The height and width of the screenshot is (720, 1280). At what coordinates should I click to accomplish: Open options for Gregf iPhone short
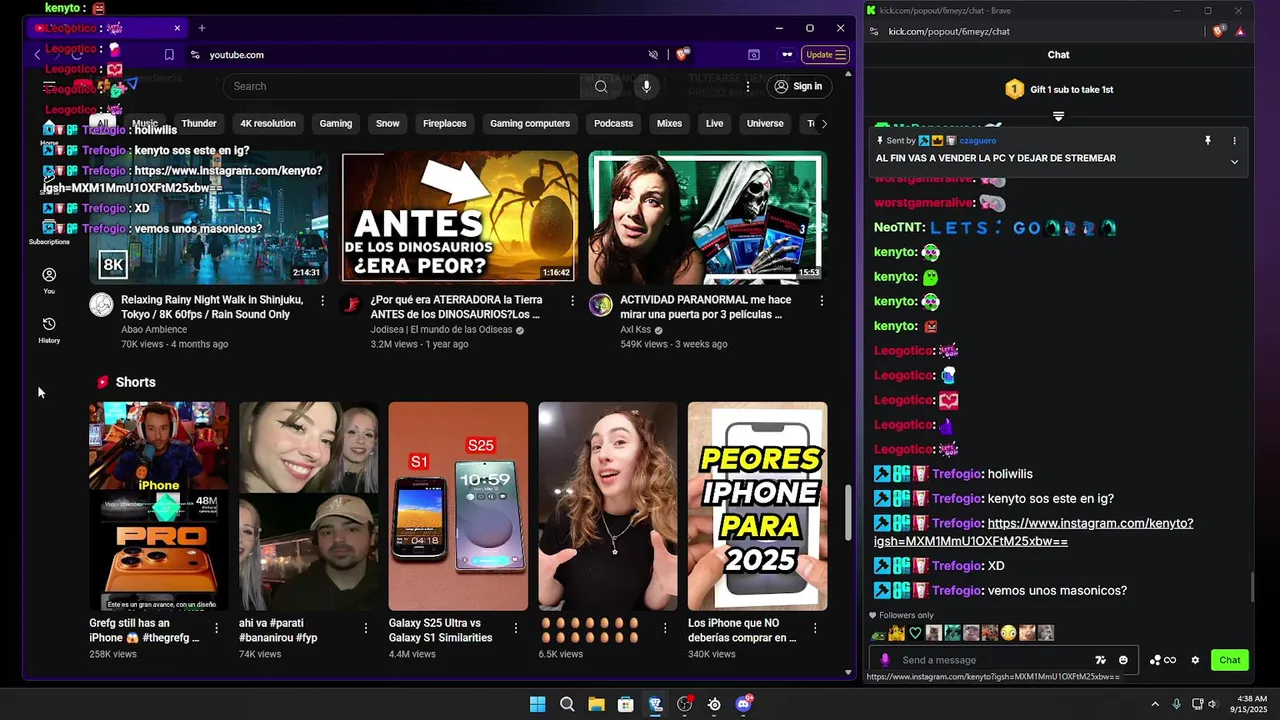pyautogui.click(x=217, y=628)
